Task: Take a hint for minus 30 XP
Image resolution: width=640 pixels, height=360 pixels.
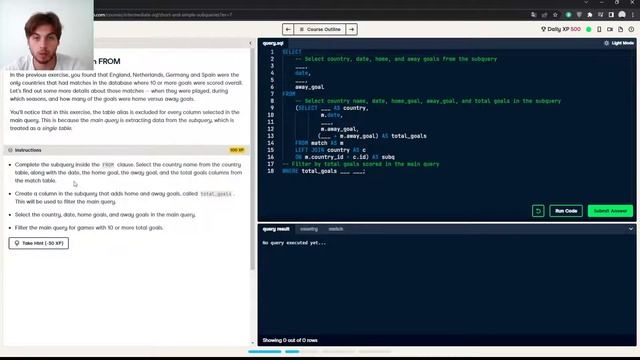Action: point(39,243)
